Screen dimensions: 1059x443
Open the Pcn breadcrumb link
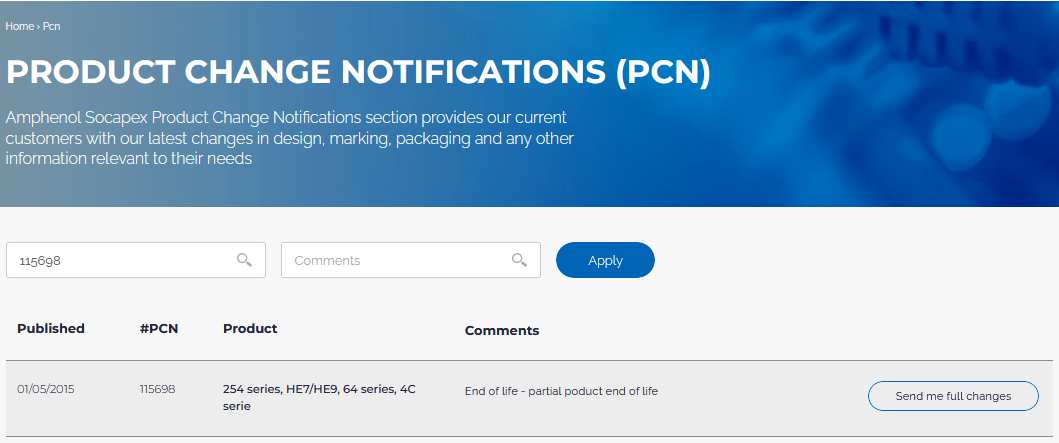point(52,26)
